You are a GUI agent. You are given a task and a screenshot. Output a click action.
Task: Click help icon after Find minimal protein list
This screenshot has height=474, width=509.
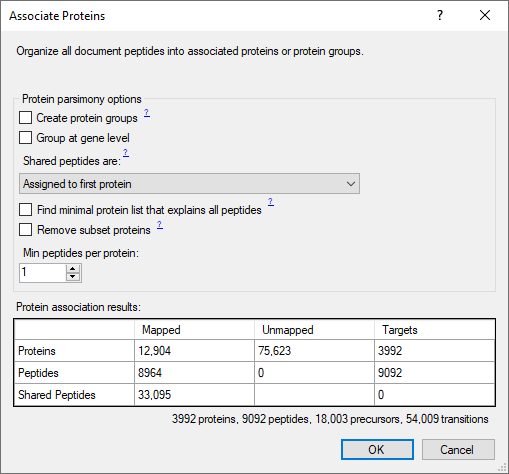[x=271, y=201]
